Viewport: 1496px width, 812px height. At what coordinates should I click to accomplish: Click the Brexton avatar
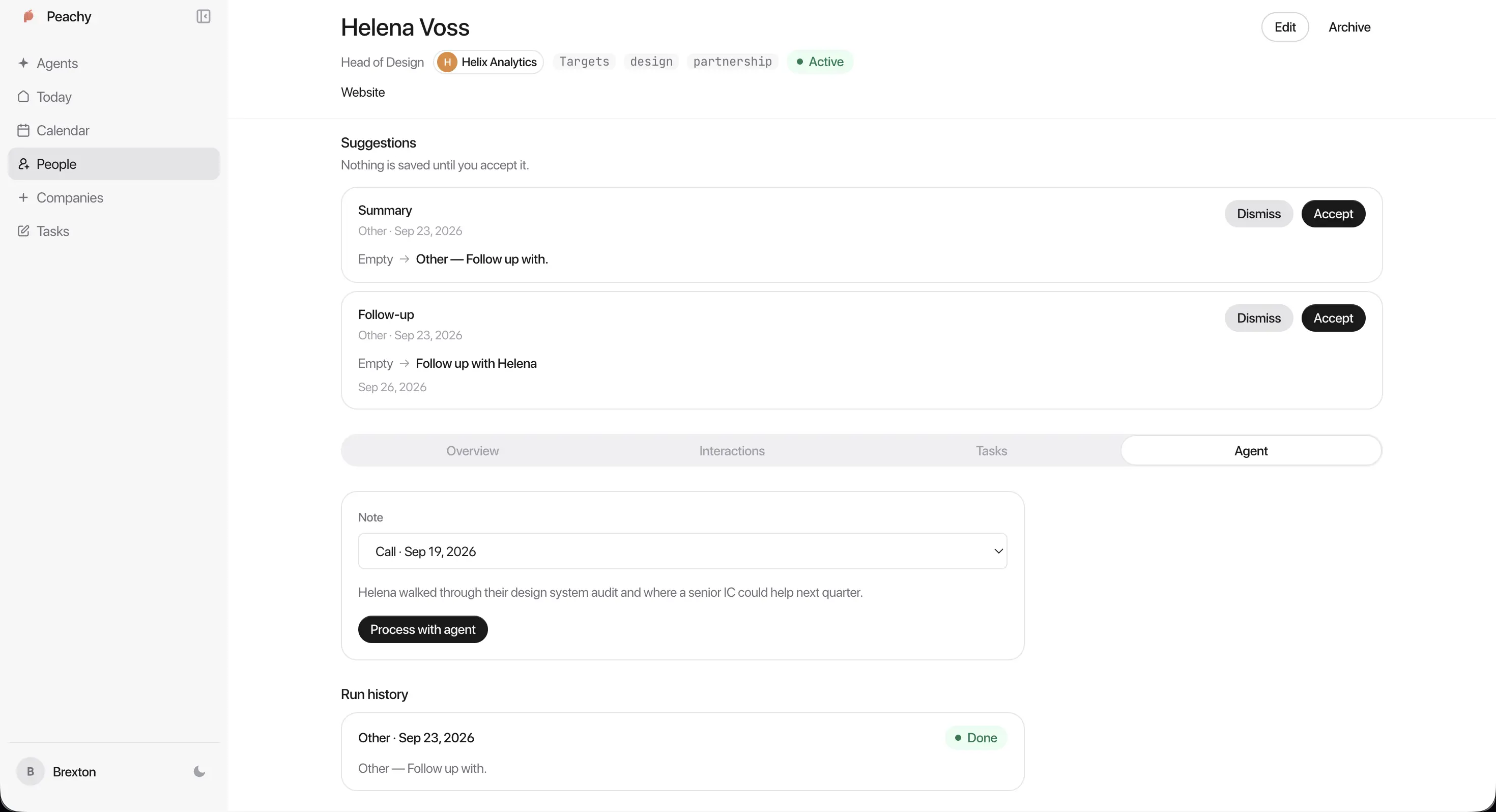pos(30,771)
